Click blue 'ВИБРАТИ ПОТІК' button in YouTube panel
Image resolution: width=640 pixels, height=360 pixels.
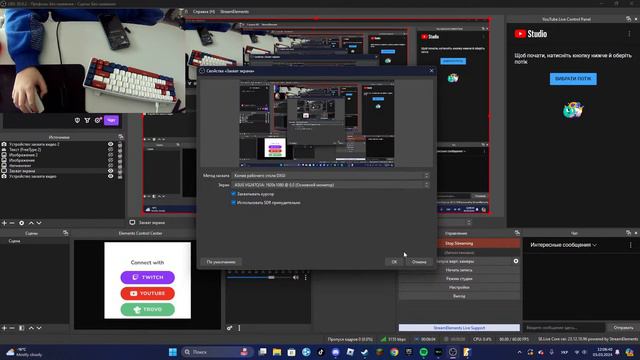[x=573, y=79]
